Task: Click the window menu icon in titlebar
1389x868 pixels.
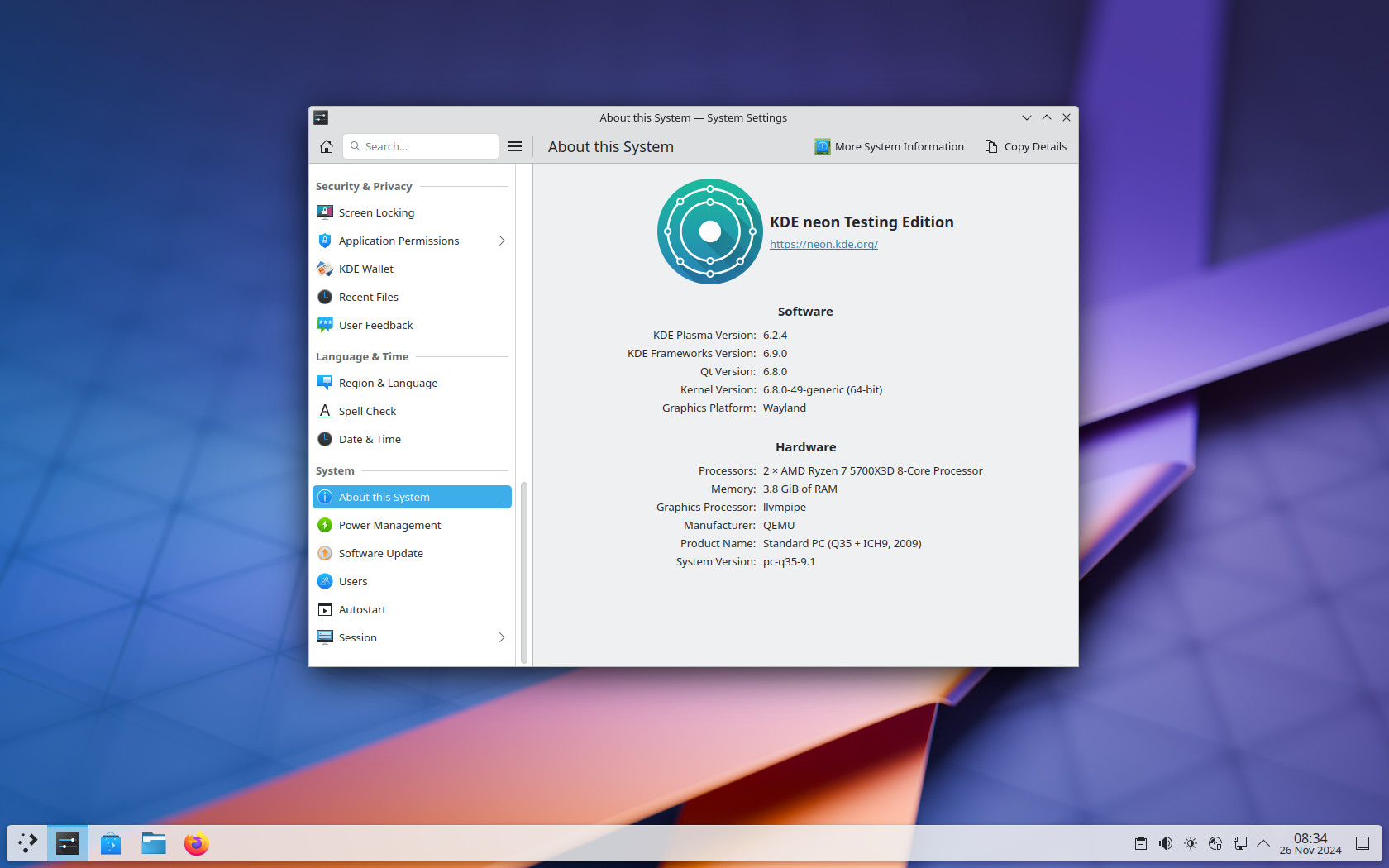Action: pos(321,117)
